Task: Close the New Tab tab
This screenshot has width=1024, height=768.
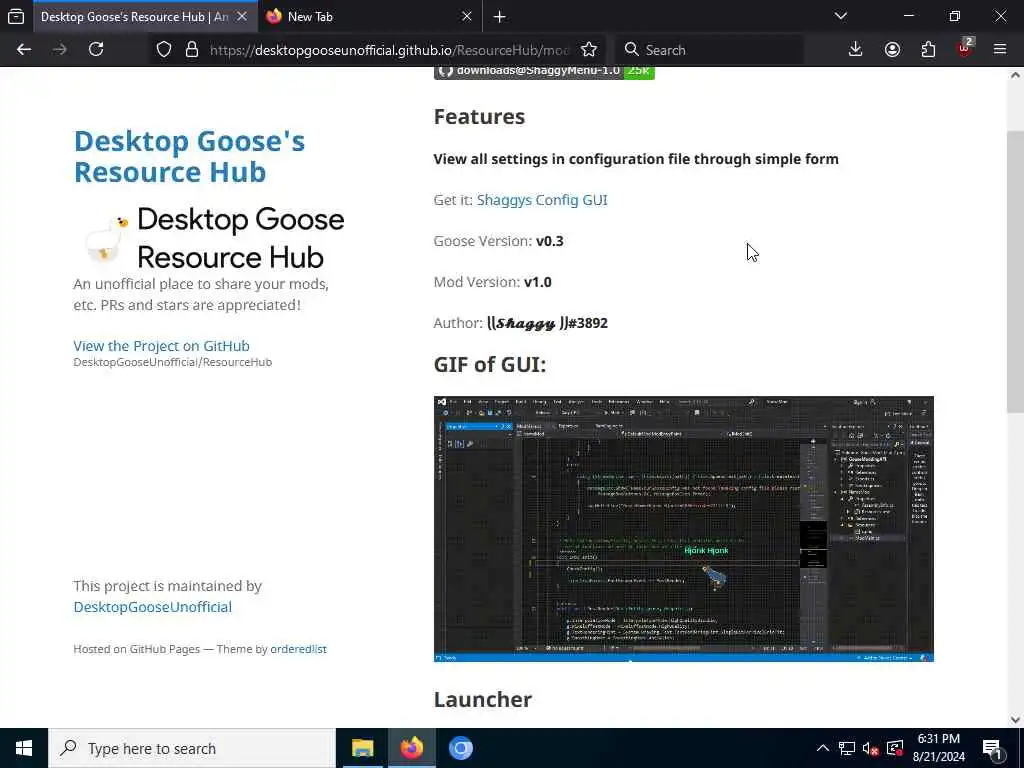Action: click(466, 16)
